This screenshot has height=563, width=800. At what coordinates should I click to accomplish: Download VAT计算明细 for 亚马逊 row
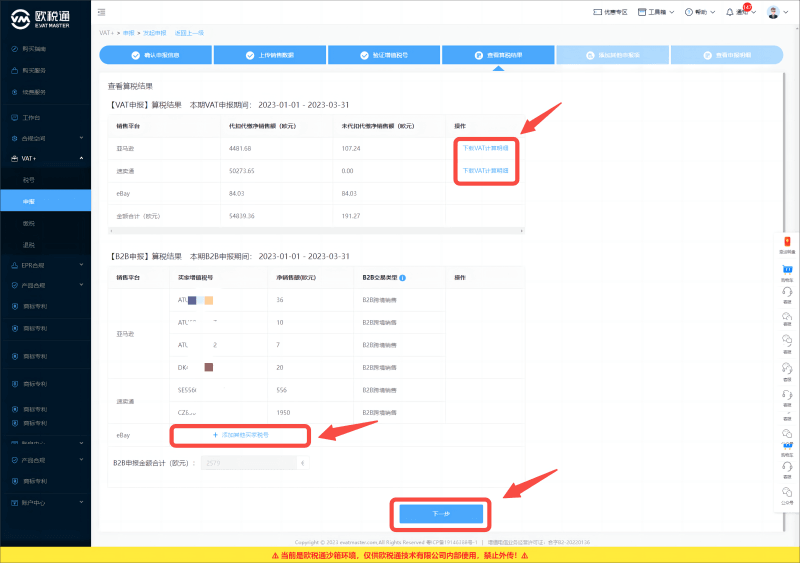(485, 148)
